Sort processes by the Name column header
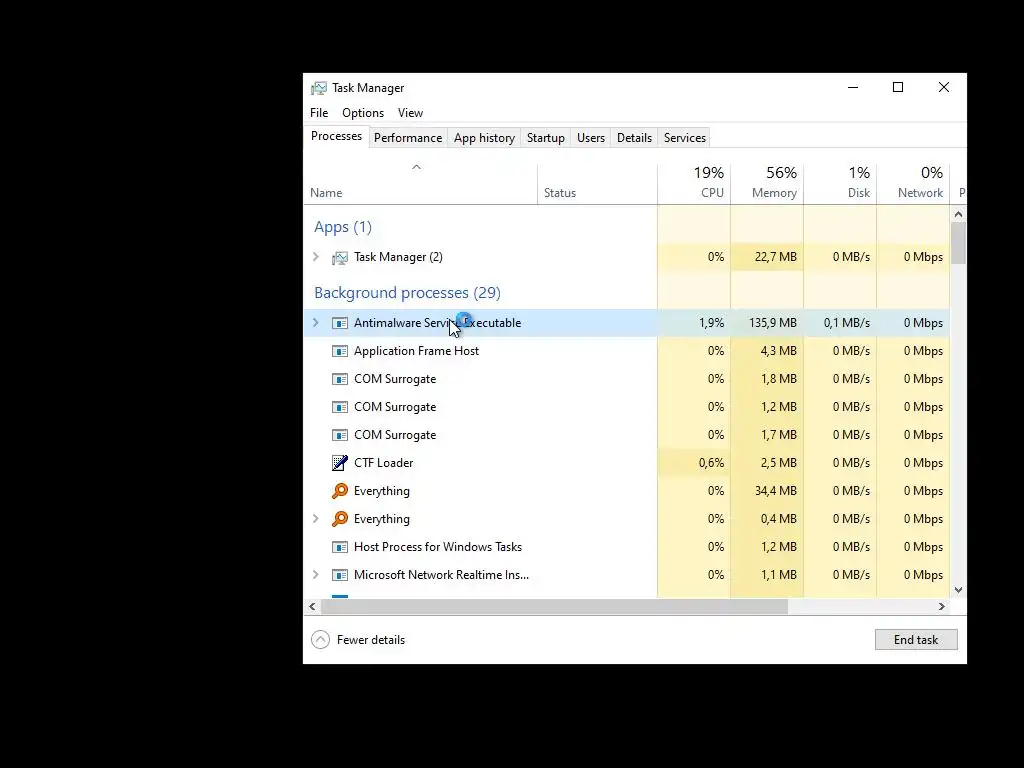 [x=420, y=184]
